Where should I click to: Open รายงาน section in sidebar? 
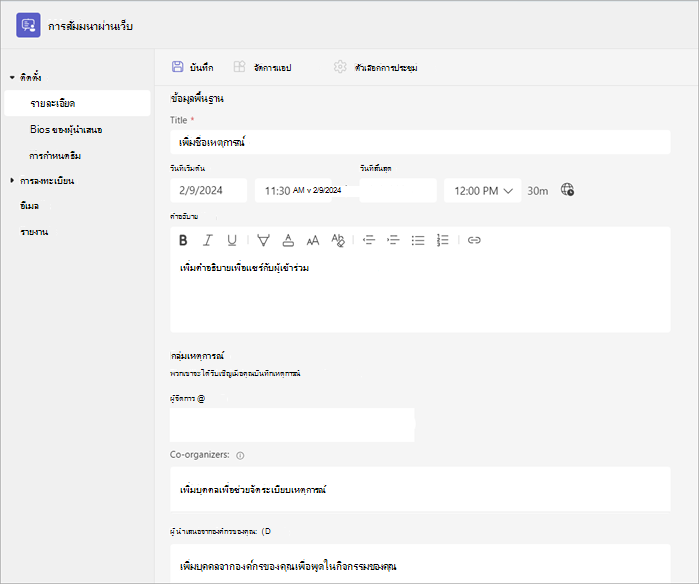point(34,232)
